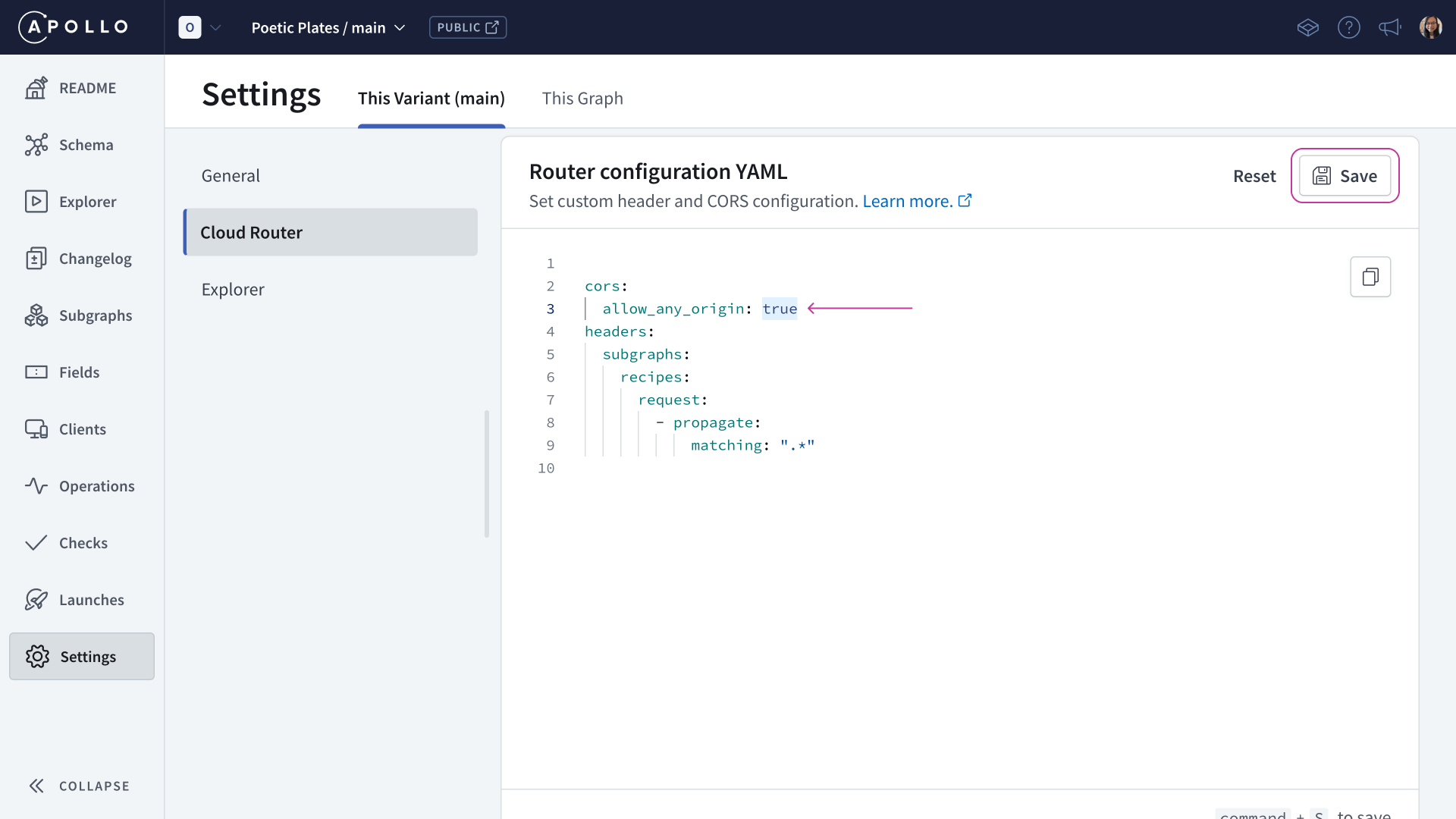This screenshot has width=1456, height=819.
Task: Switch to This Graph tab
Action: pyautogui.click(x=583, y=98)
